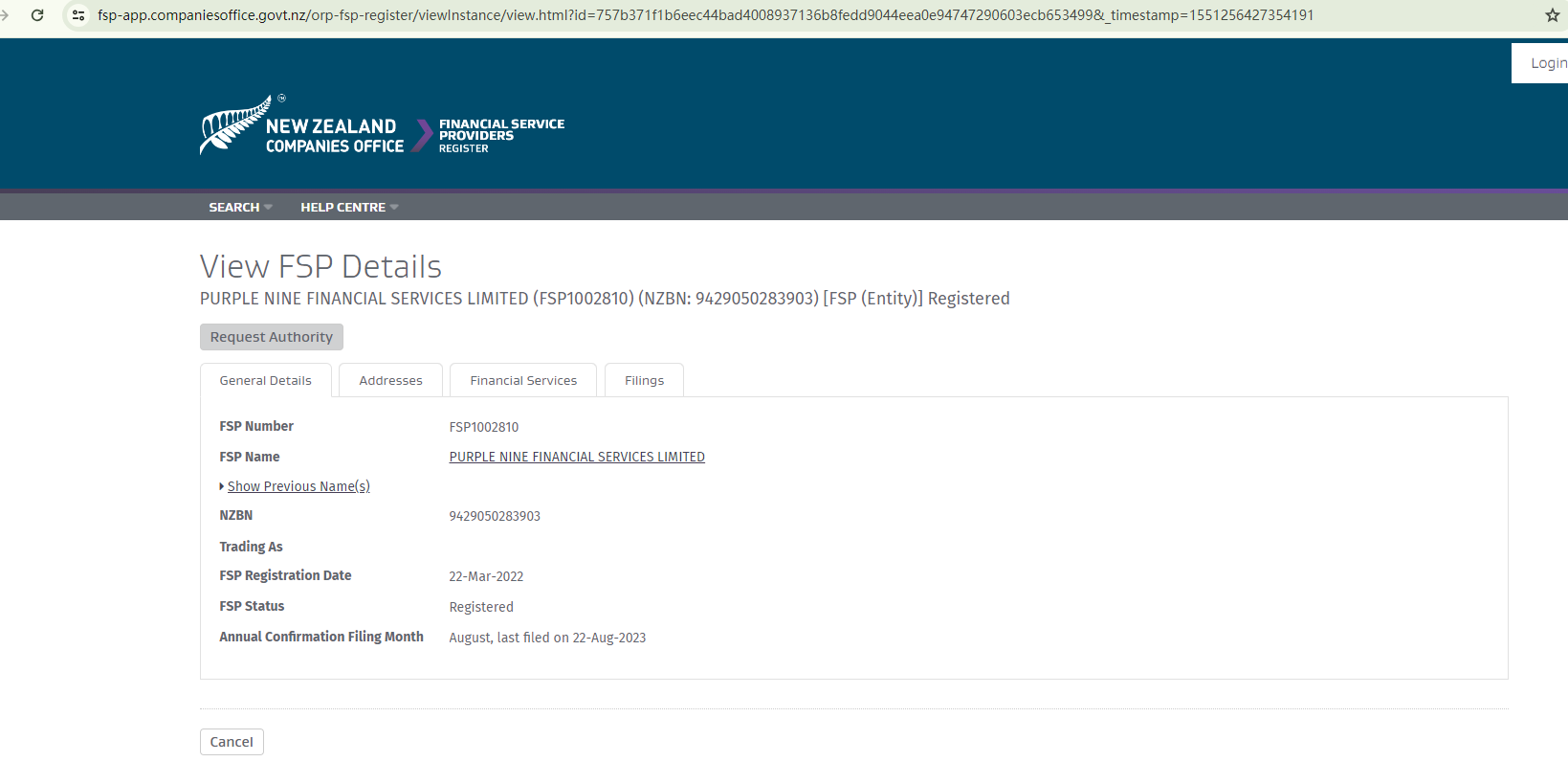This screenshot has width=1568, height=762.
Task: Open the HELP CENTRE dropdown menu
Action: [349, 207]
